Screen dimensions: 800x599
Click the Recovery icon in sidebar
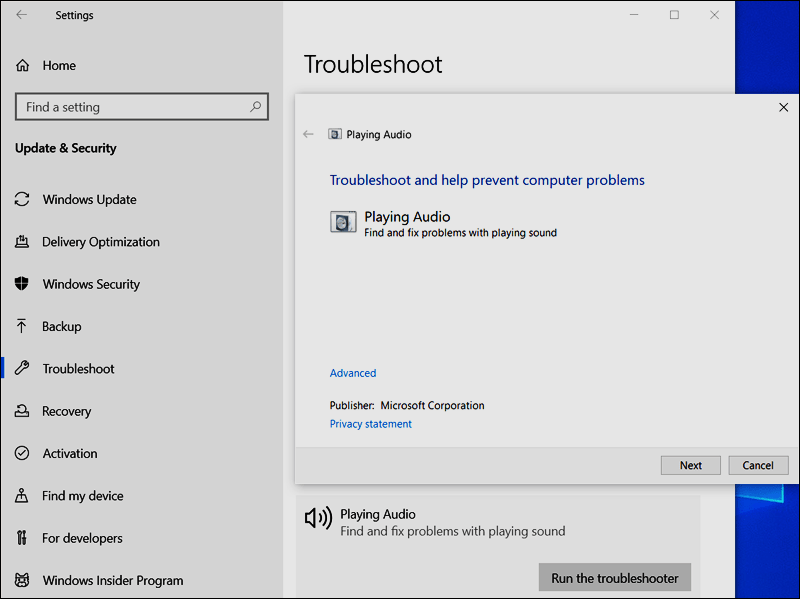[22, 411]
